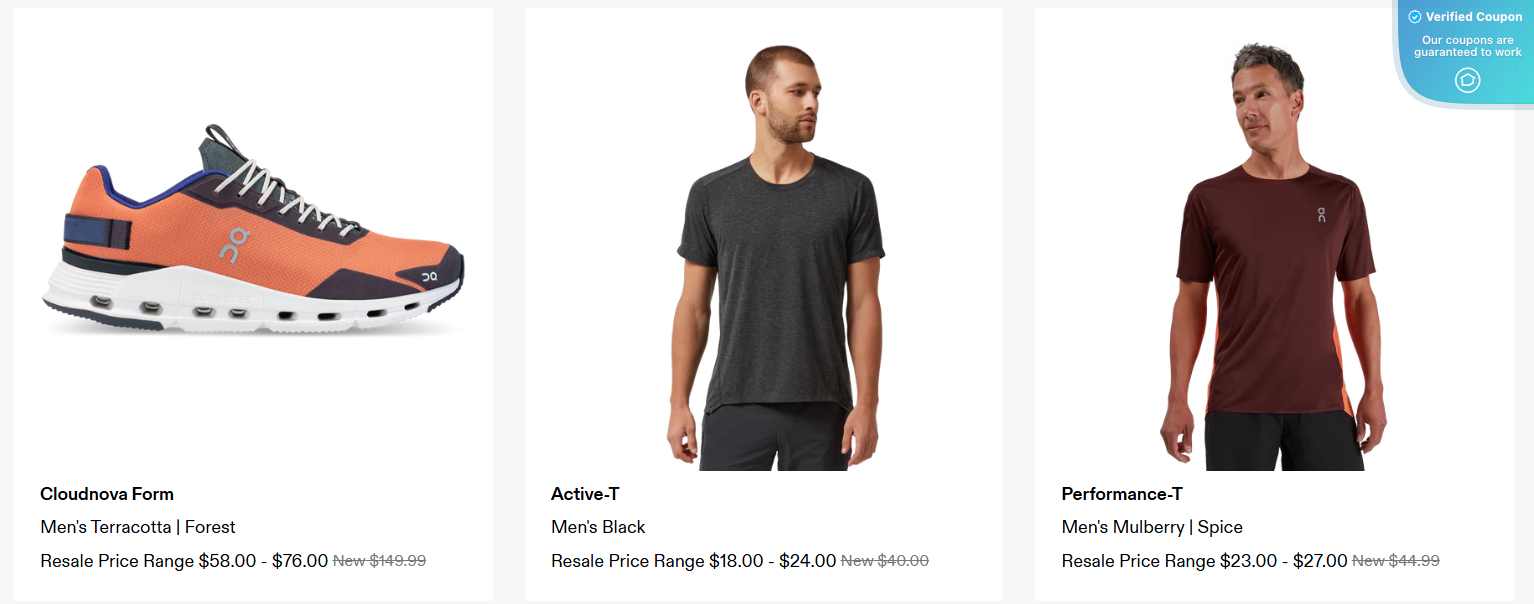Click the home icon on coupon banner
Image resolution: width=1534 pixels, height=604 pixels.
click(1467, 80)
